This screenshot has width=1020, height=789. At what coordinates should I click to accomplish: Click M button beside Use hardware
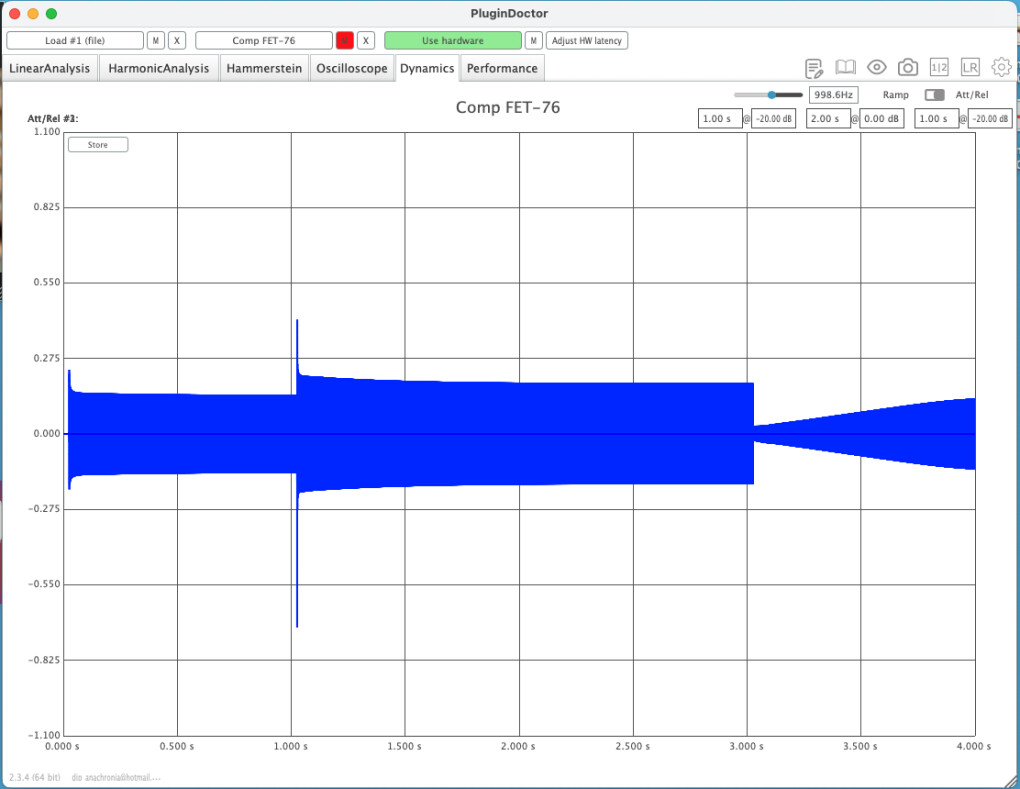[533, 40]
